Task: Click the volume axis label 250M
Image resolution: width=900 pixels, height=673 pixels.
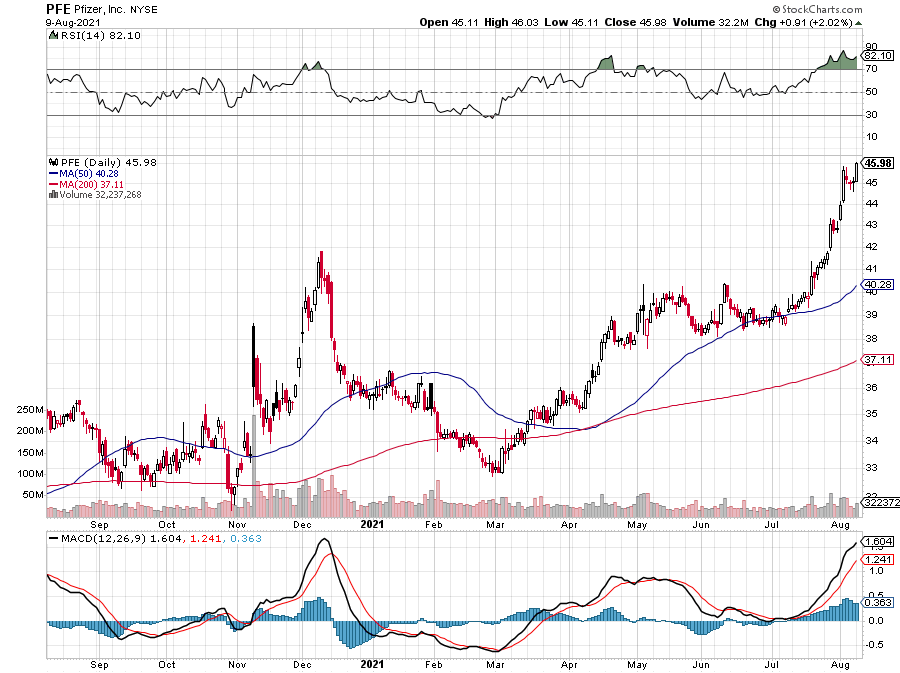Action: click(x=30, y=410)
